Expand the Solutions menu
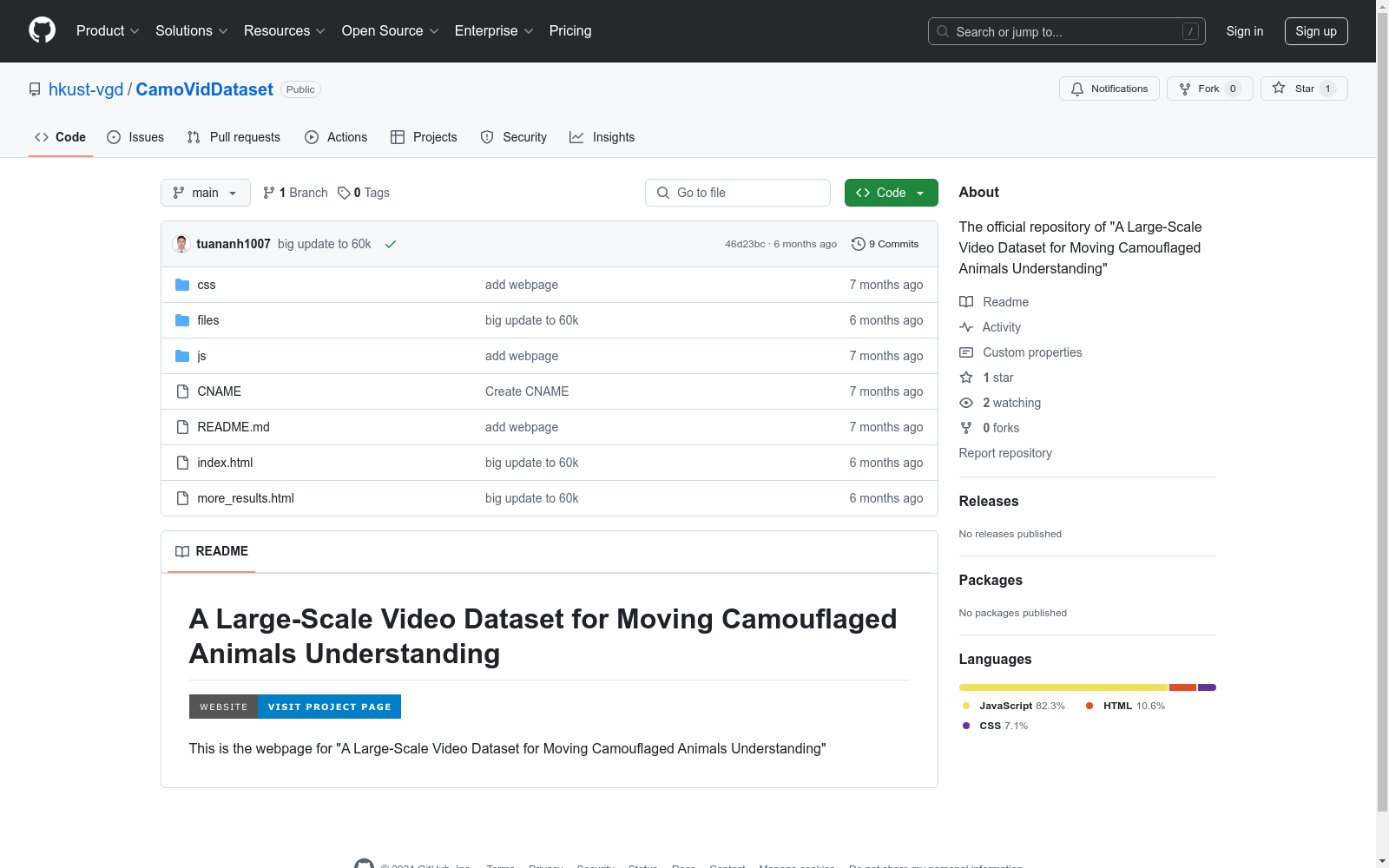The height and width of the screenshot is (868, 1389). point(192,30)
